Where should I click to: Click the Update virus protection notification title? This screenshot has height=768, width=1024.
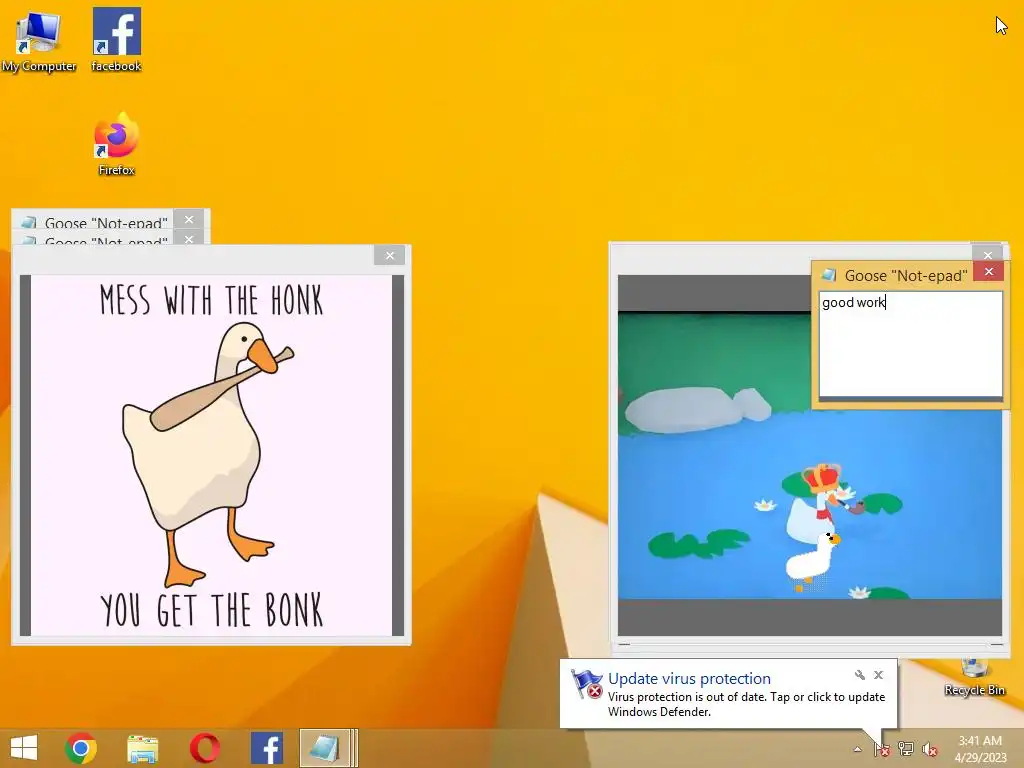pyautogui.click(x=689, y=679)
